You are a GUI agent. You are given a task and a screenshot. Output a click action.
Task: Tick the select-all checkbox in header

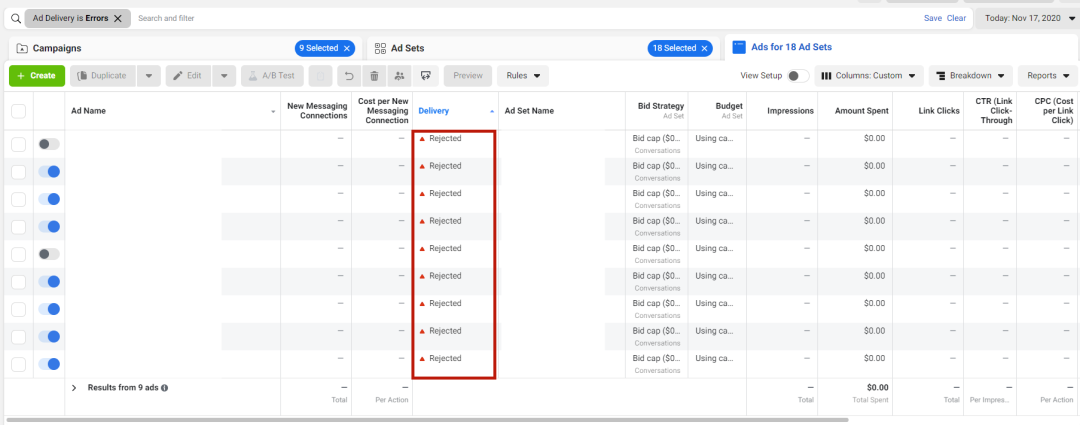[x=19, y=111]
